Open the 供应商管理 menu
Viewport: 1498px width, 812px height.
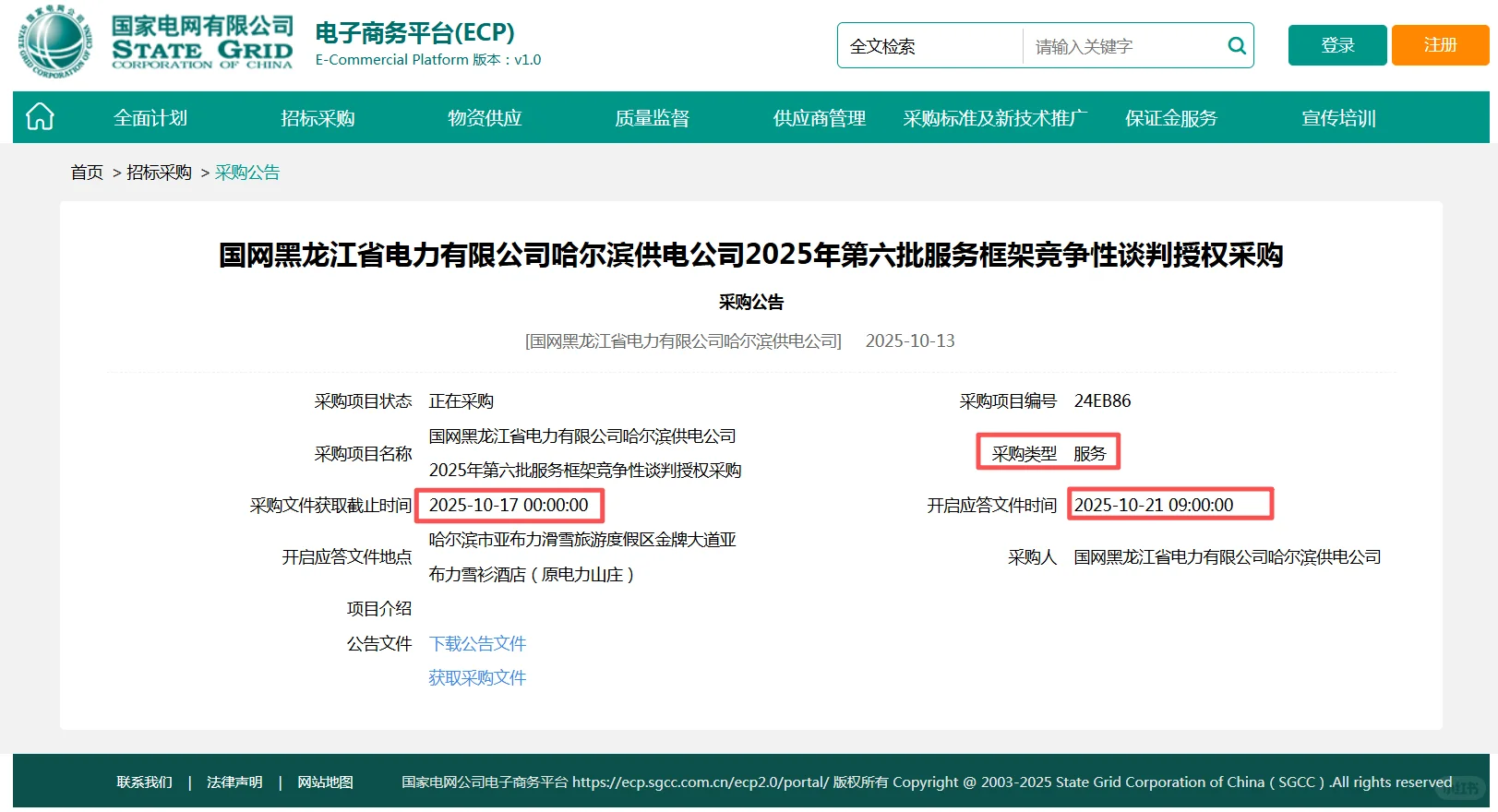(x=820, y=118)
